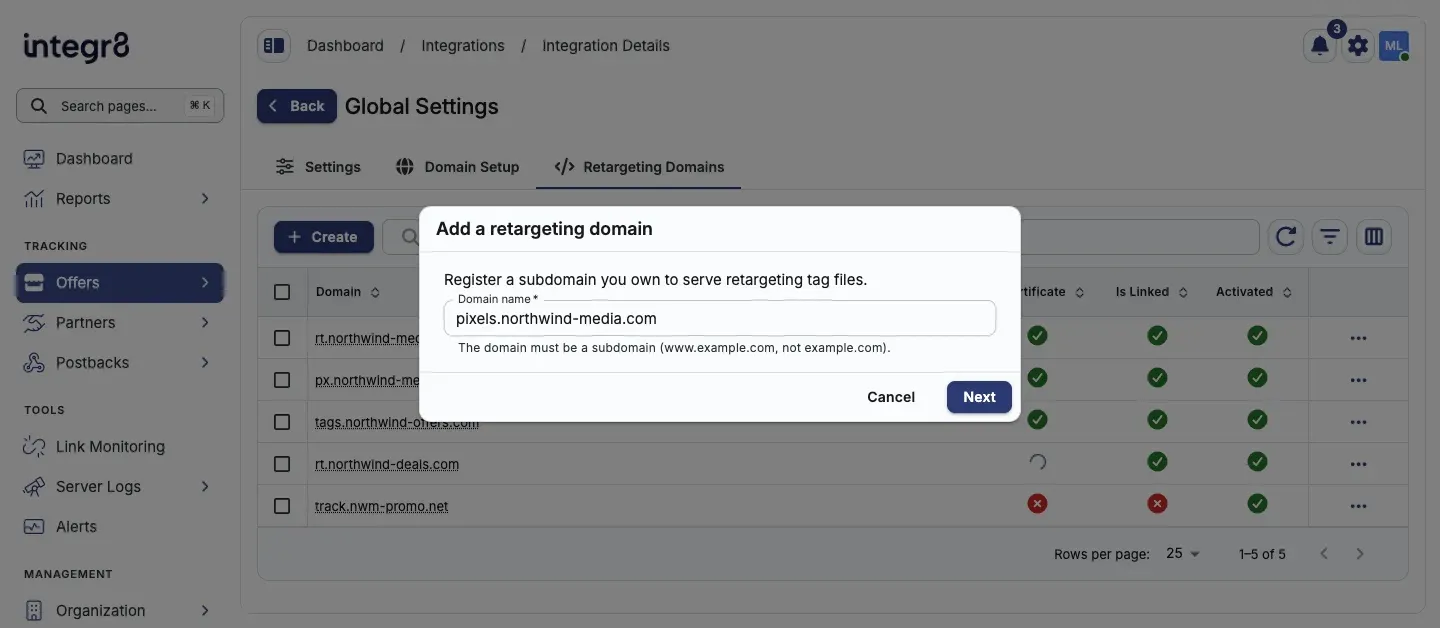Image resolution: width=1440 pixels, height=628 pixels.
Task: Open row actions for tags.northwind-offers.com
Action: tap(1358, 422)
